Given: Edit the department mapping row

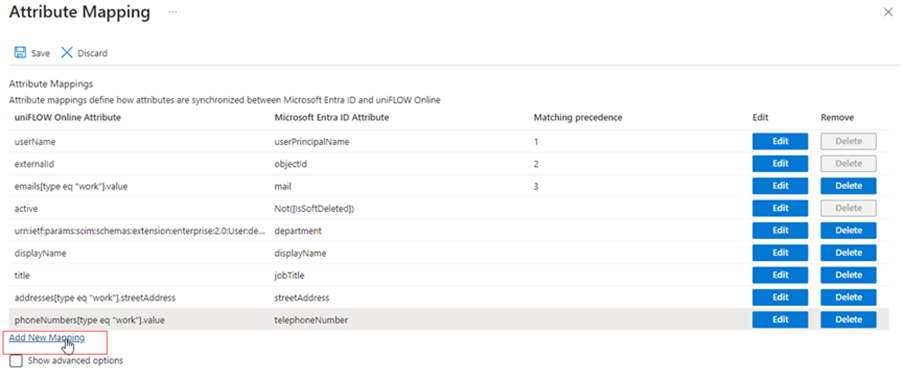Looking at the screenshot, I should 780,230.
